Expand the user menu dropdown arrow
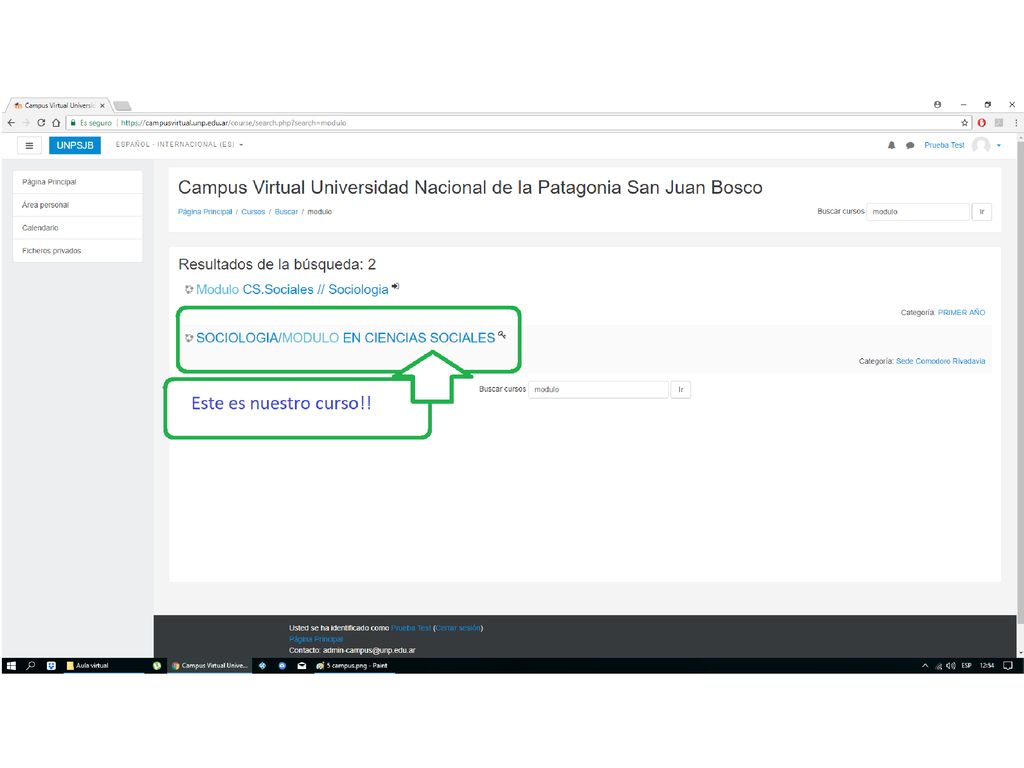This screenshot has width=1024, height=768. (x=999, y=146)
